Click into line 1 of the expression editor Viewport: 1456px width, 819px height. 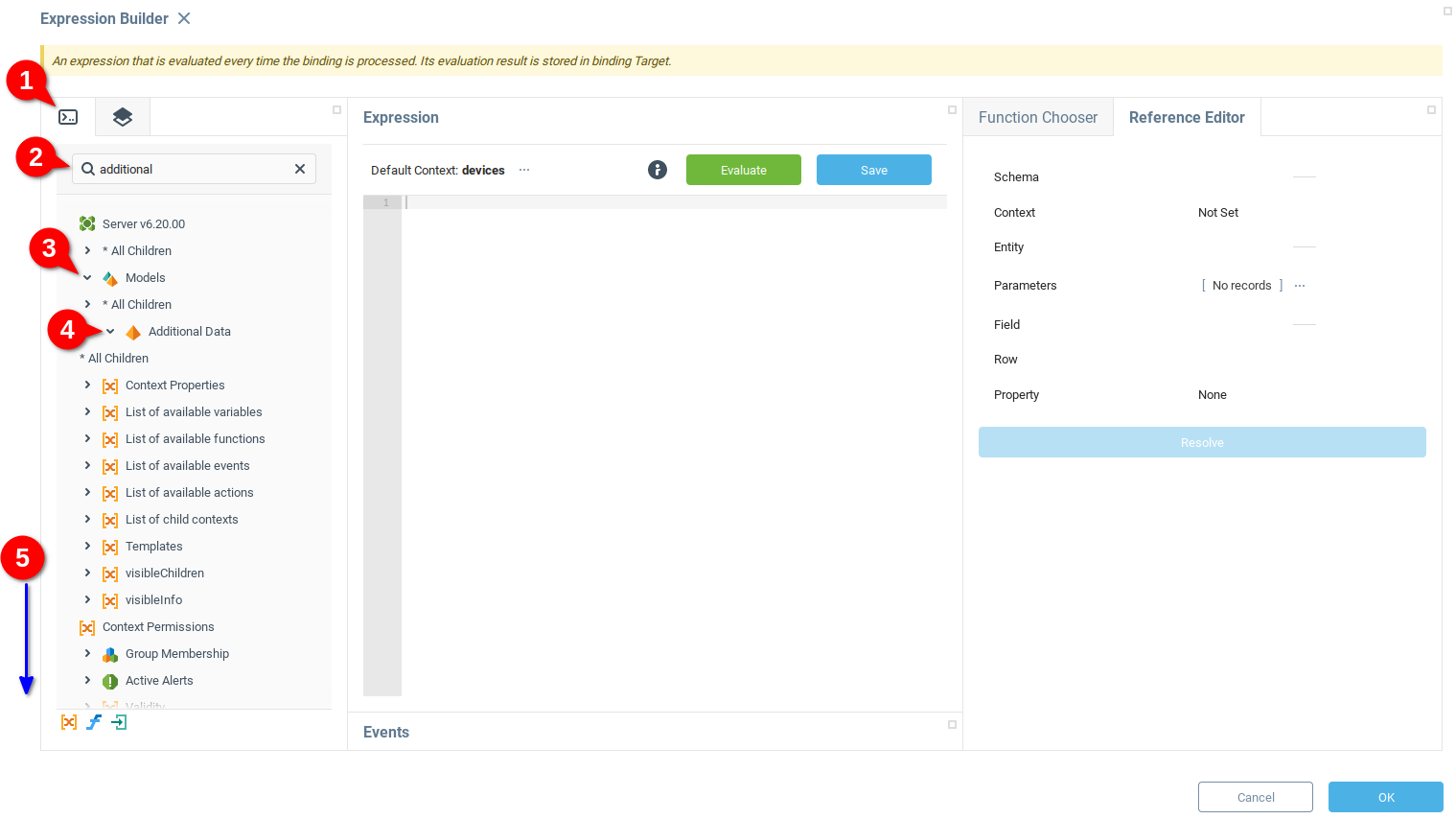coord(674,202)
